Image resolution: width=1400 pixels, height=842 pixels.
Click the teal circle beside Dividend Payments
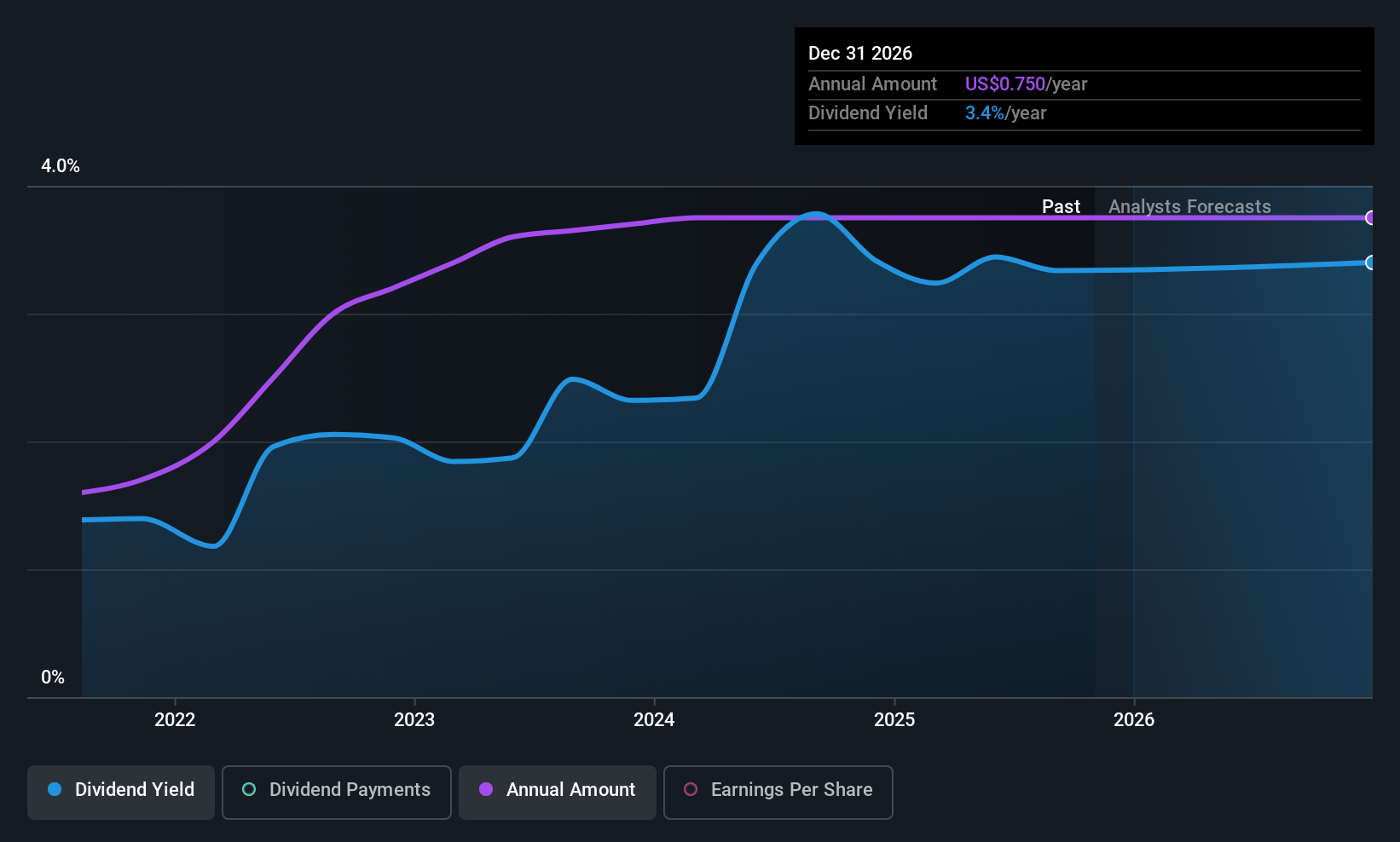click(x=249, y=790)
